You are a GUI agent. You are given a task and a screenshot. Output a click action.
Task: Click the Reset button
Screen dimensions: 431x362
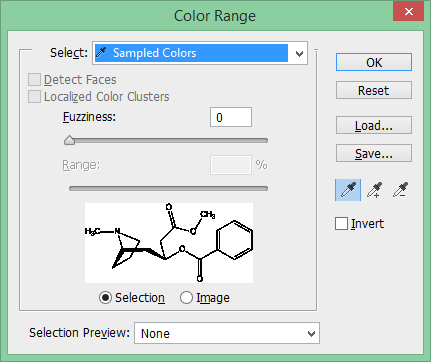pos(374,90)
